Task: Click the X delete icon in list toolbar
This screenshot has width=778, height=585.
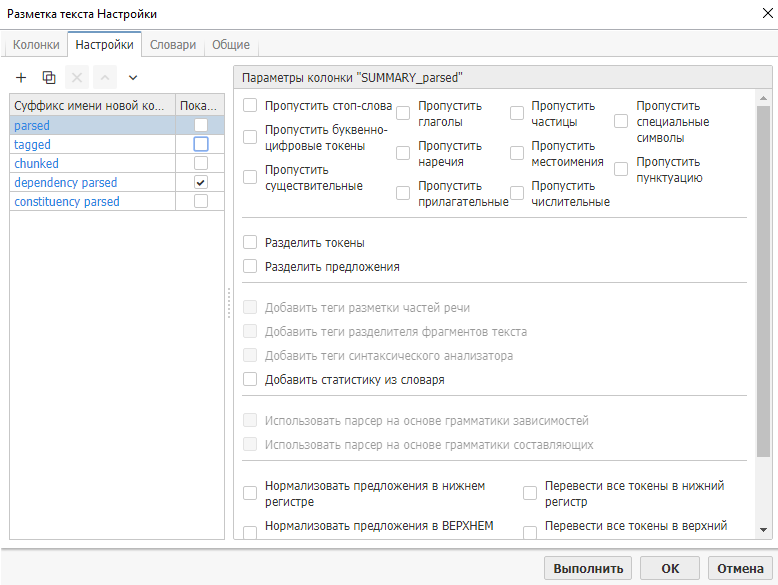Action: click(77, 77)
